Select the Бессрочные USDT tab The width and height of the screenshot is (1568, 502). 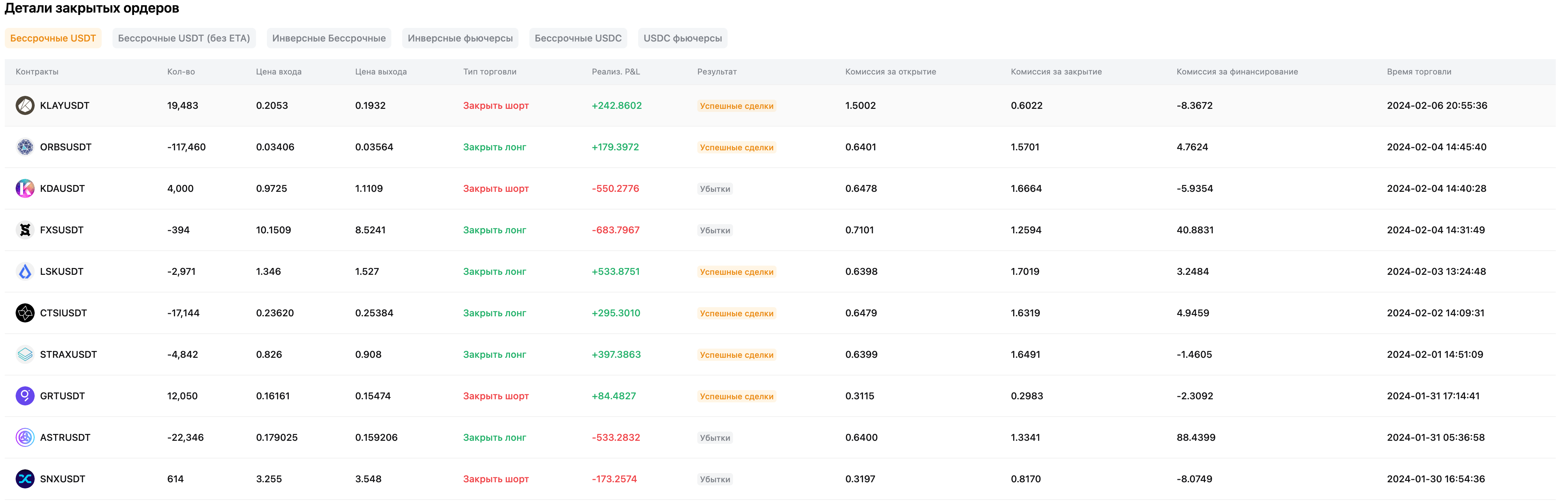click(53, 38)
